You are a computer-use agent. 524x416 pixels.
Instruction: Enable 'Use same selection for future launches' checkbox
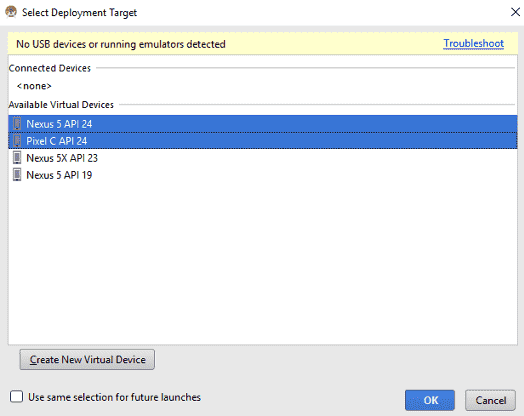point(16,397)
